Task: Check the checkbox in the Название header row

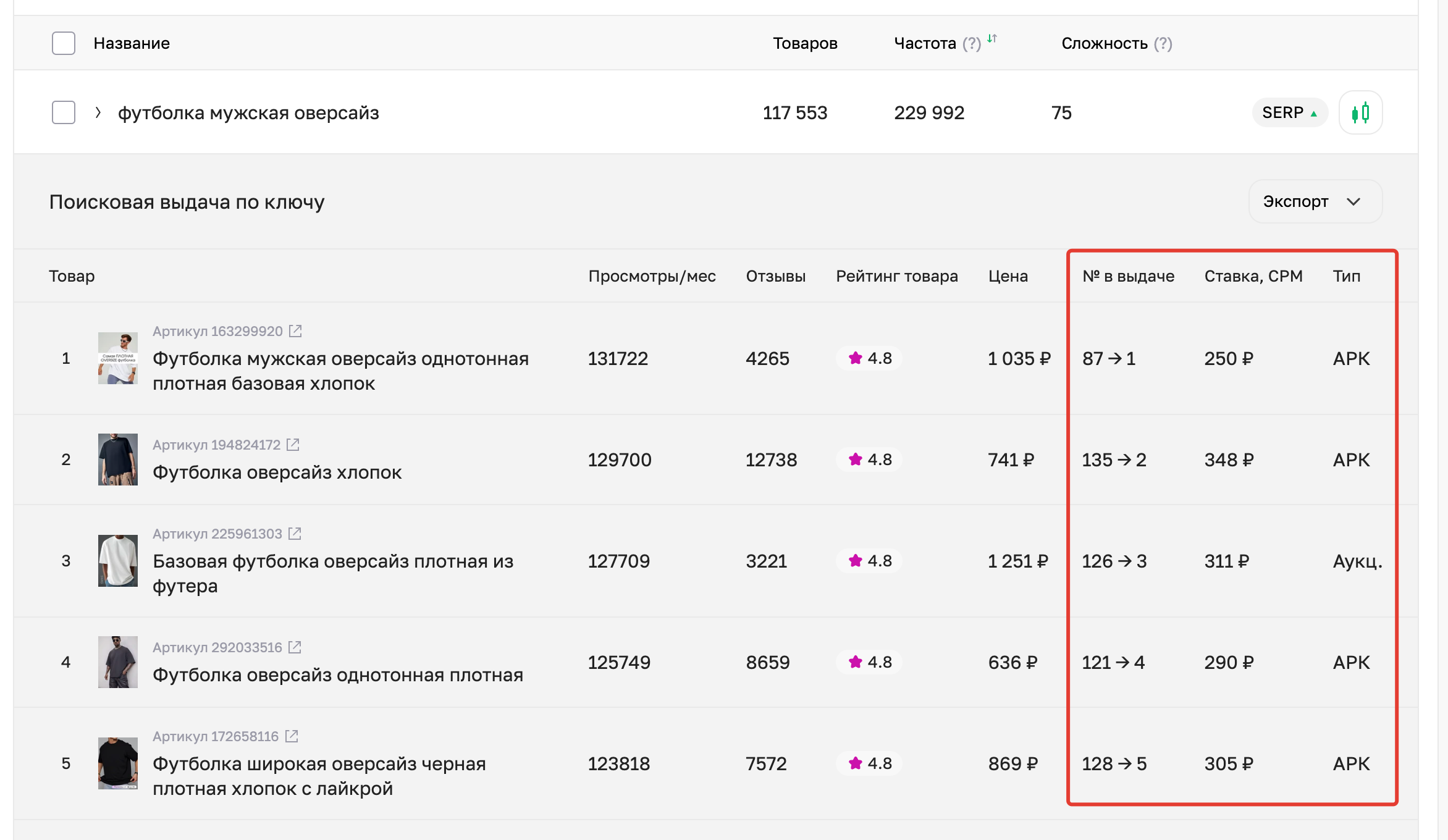Action: [64, 43]
